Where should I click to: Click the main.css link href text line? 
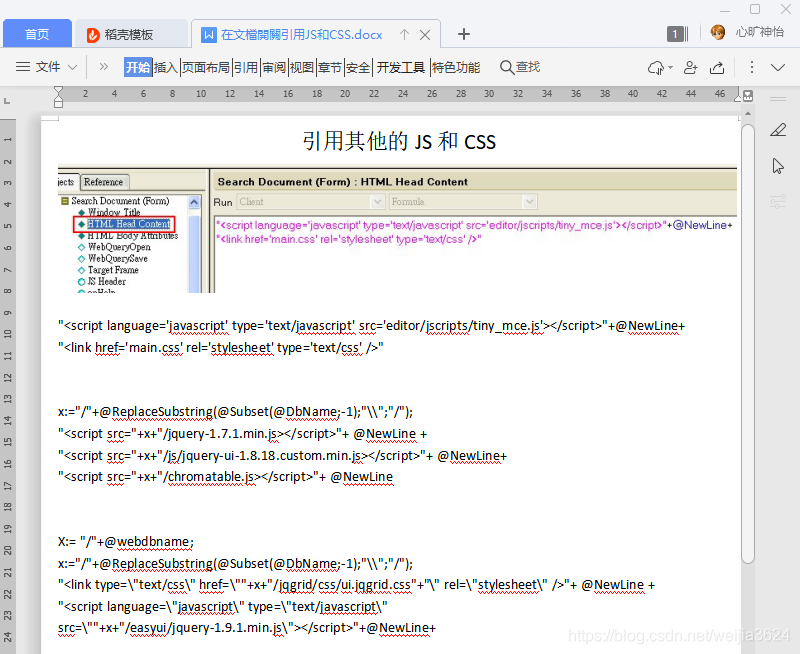click(x=220, y=347)
